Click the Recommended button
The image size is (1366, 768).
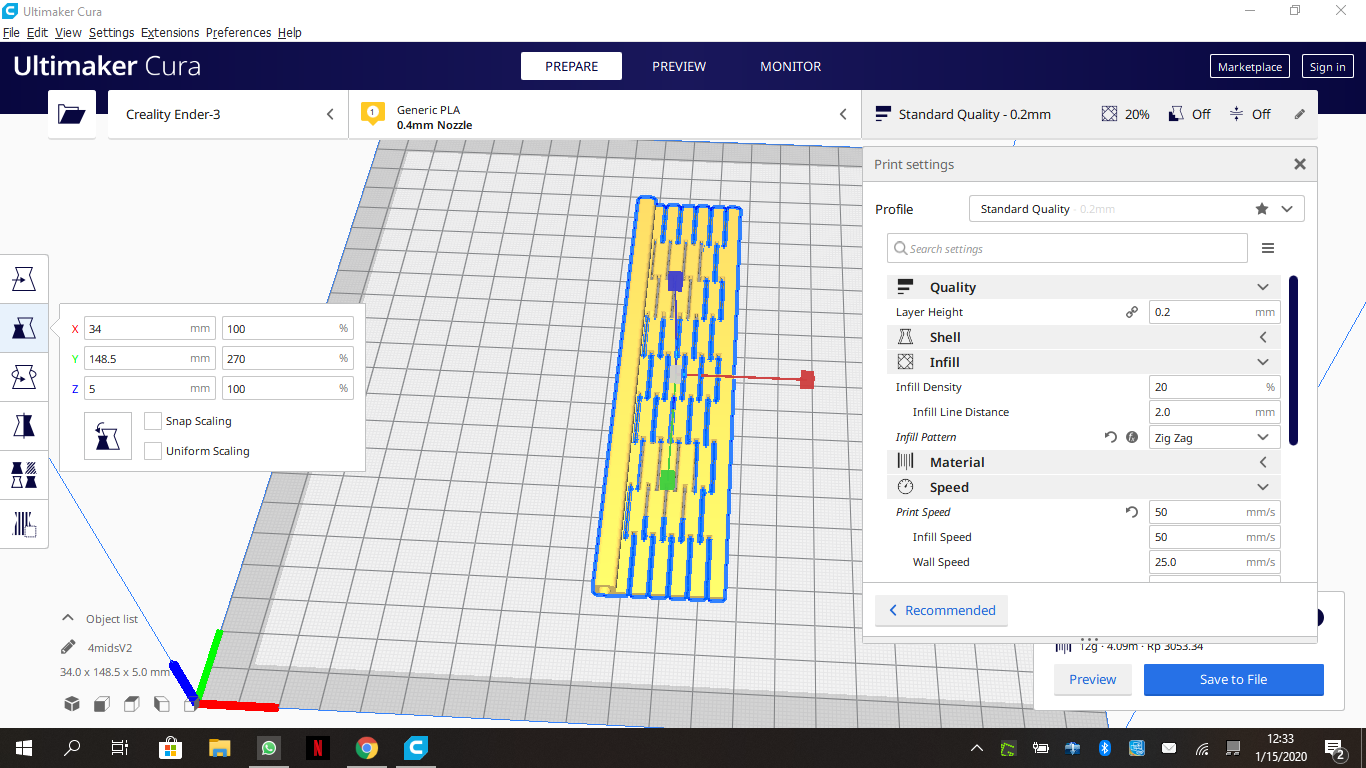coord(941,610)
